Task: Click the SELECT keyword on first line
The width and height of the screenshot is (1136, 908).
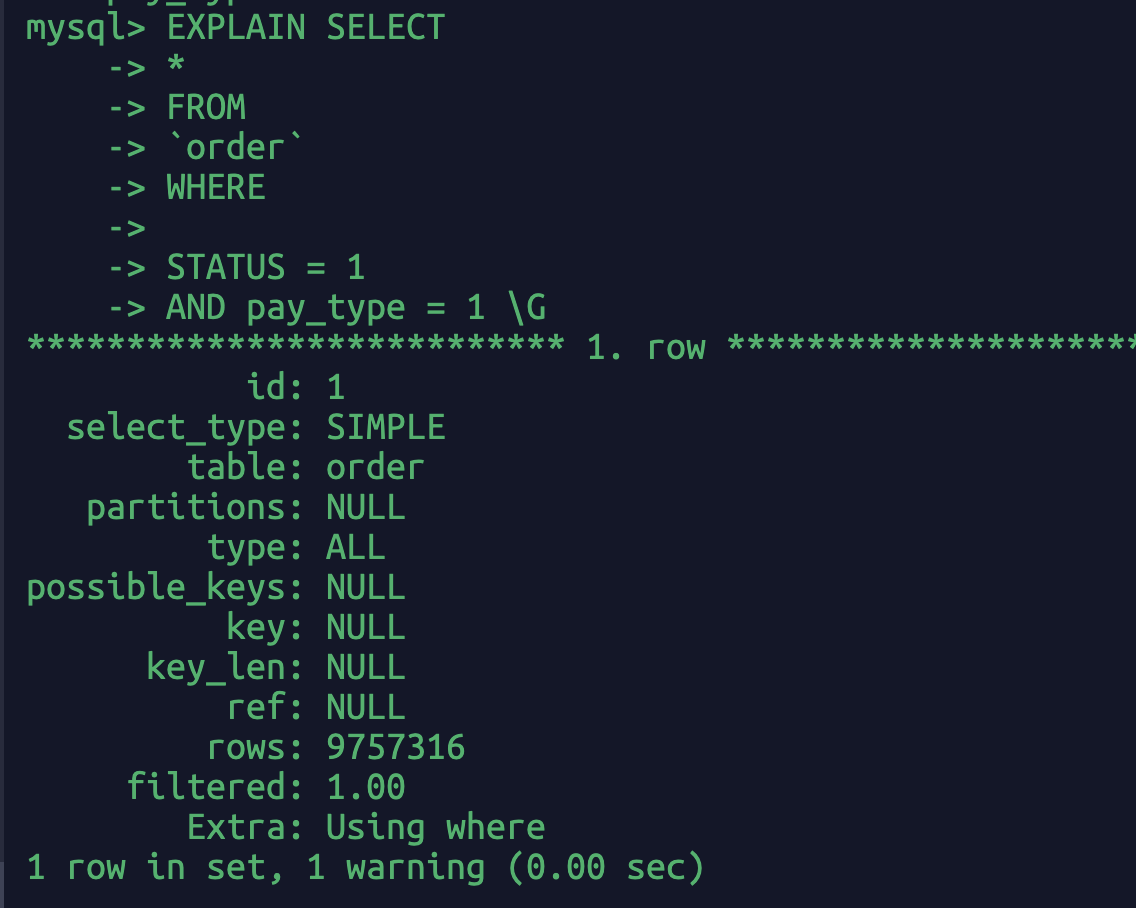Action: (x=385, y=28)
